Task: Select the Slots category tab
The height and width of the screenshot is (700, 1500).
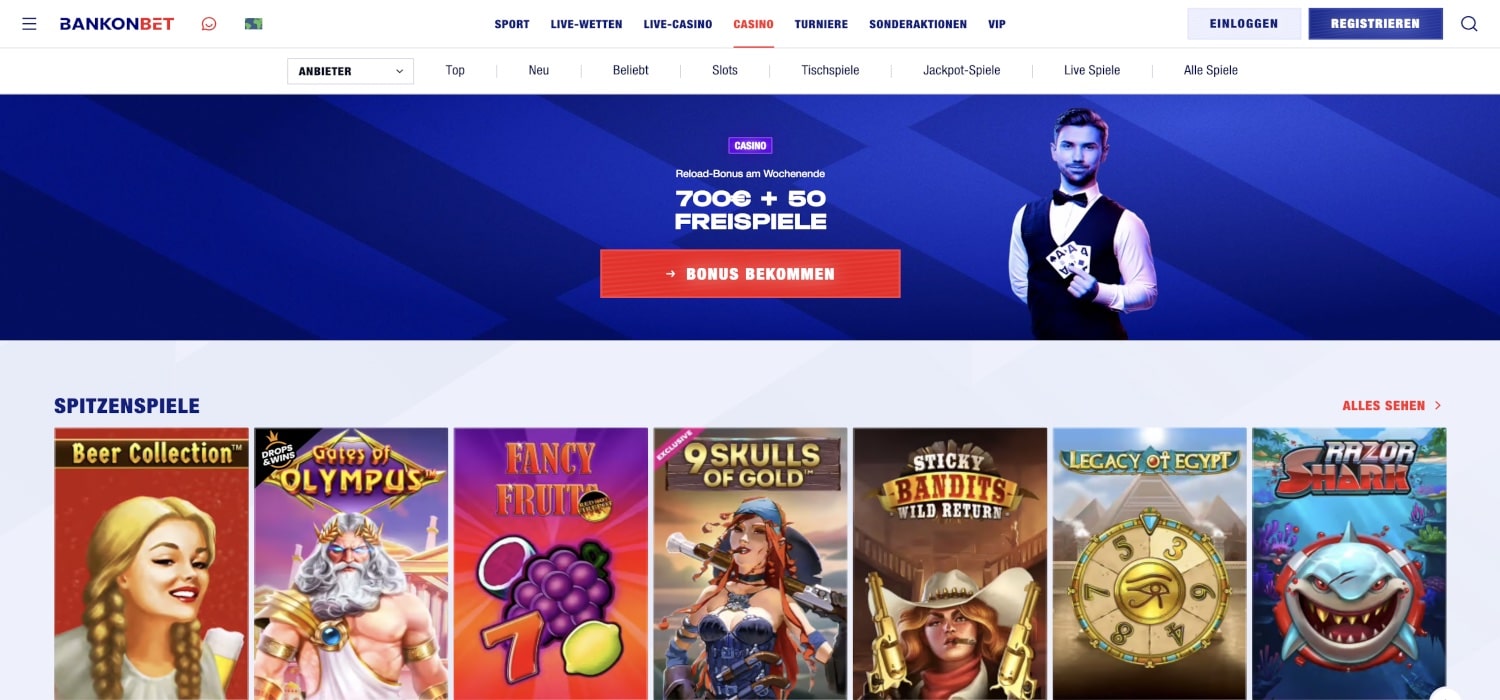Action: click(x=725, y=70)
